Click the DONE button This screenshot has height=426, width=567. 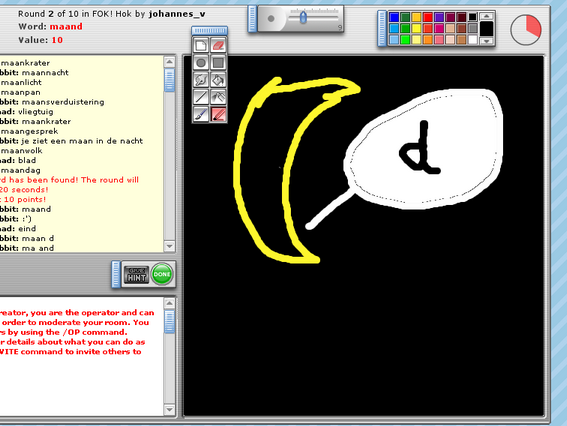[162, 274]
